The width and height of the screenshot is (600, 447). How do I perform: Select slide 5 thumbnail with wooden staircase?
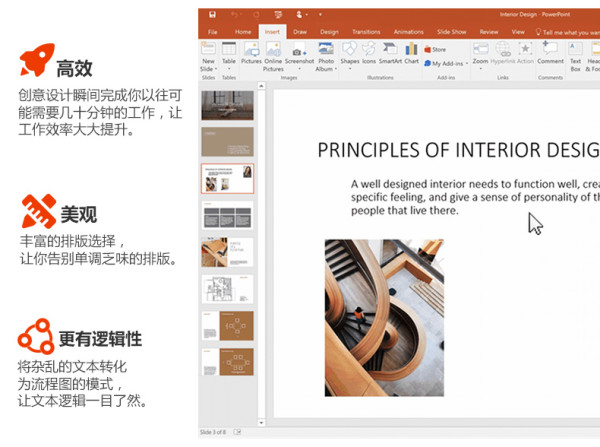227,252
